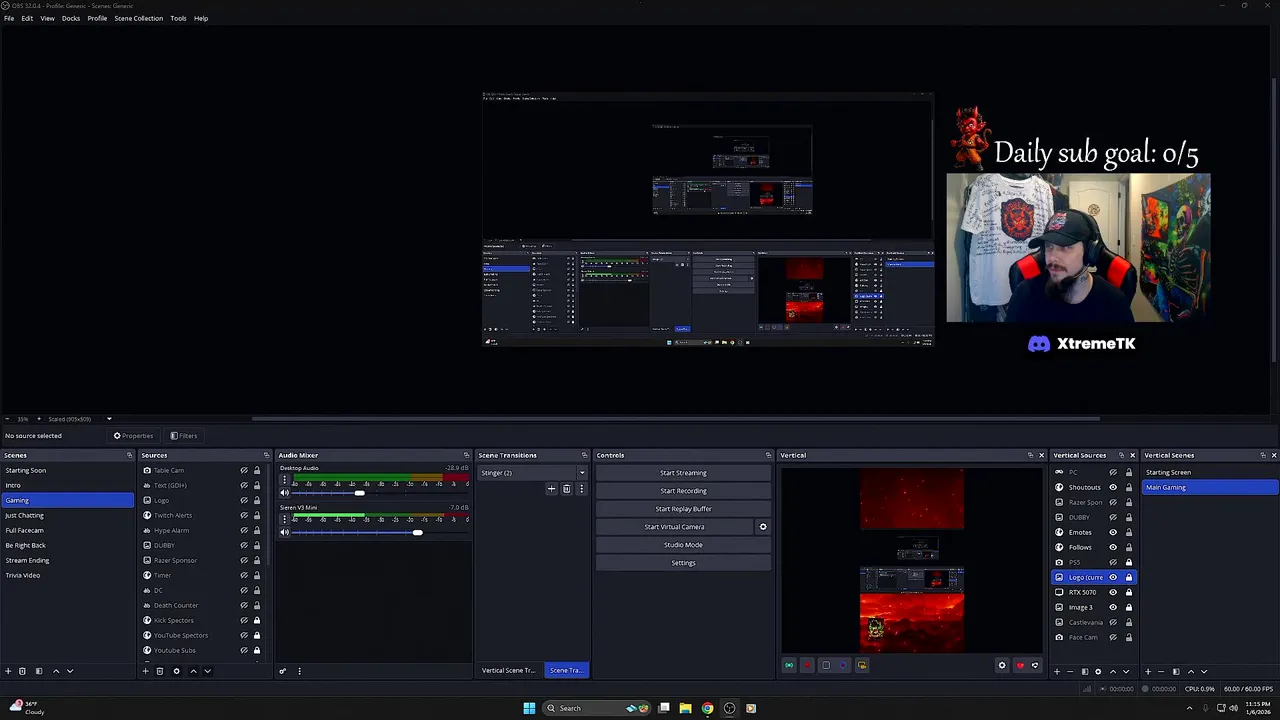Open Vertical dock settings gear icon
The width and height of the screenshot is (1280, 720).
pos(1002,665)
